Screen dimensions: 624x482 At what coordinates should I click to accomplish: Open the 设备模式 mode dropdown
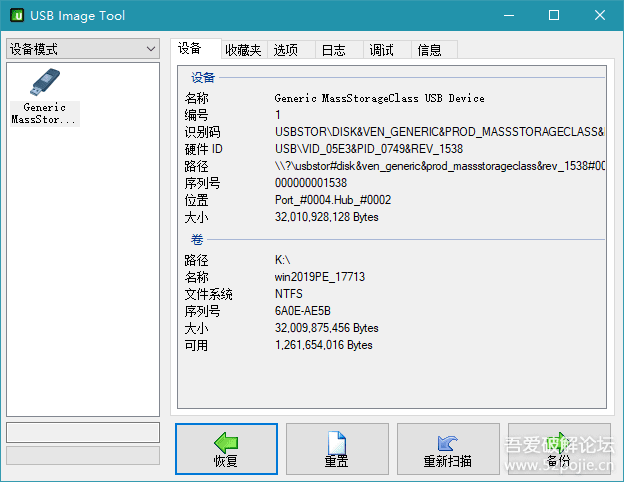[83, 49]
